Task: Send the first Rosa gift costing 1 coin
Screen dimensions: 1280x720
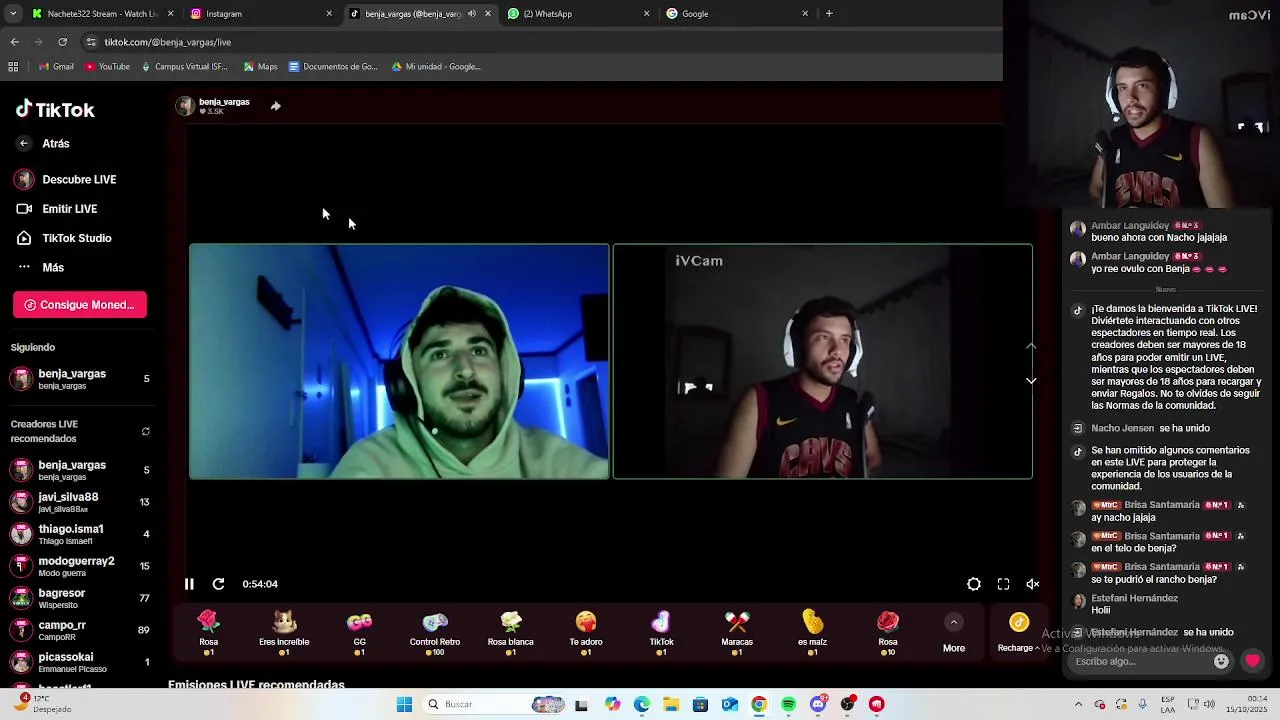Action: click(208, 633)
